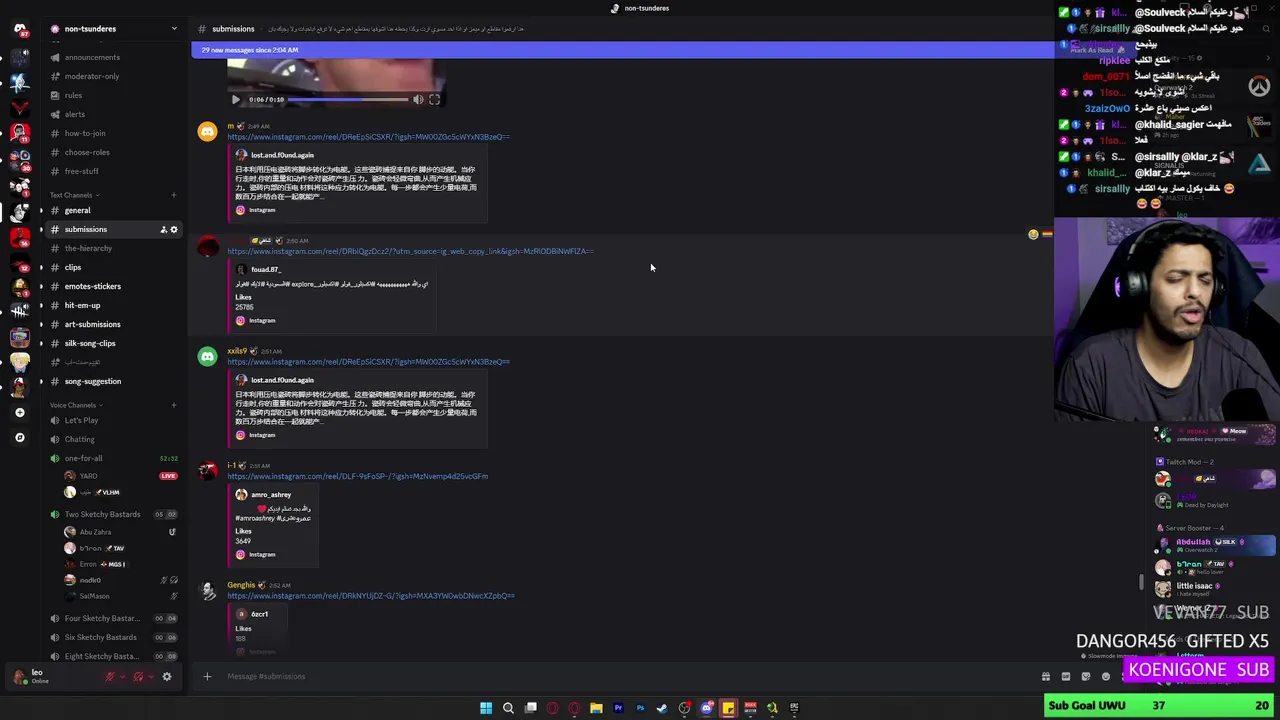
Task: Toggle video fullscreen icon
Action: coord(434,100)
